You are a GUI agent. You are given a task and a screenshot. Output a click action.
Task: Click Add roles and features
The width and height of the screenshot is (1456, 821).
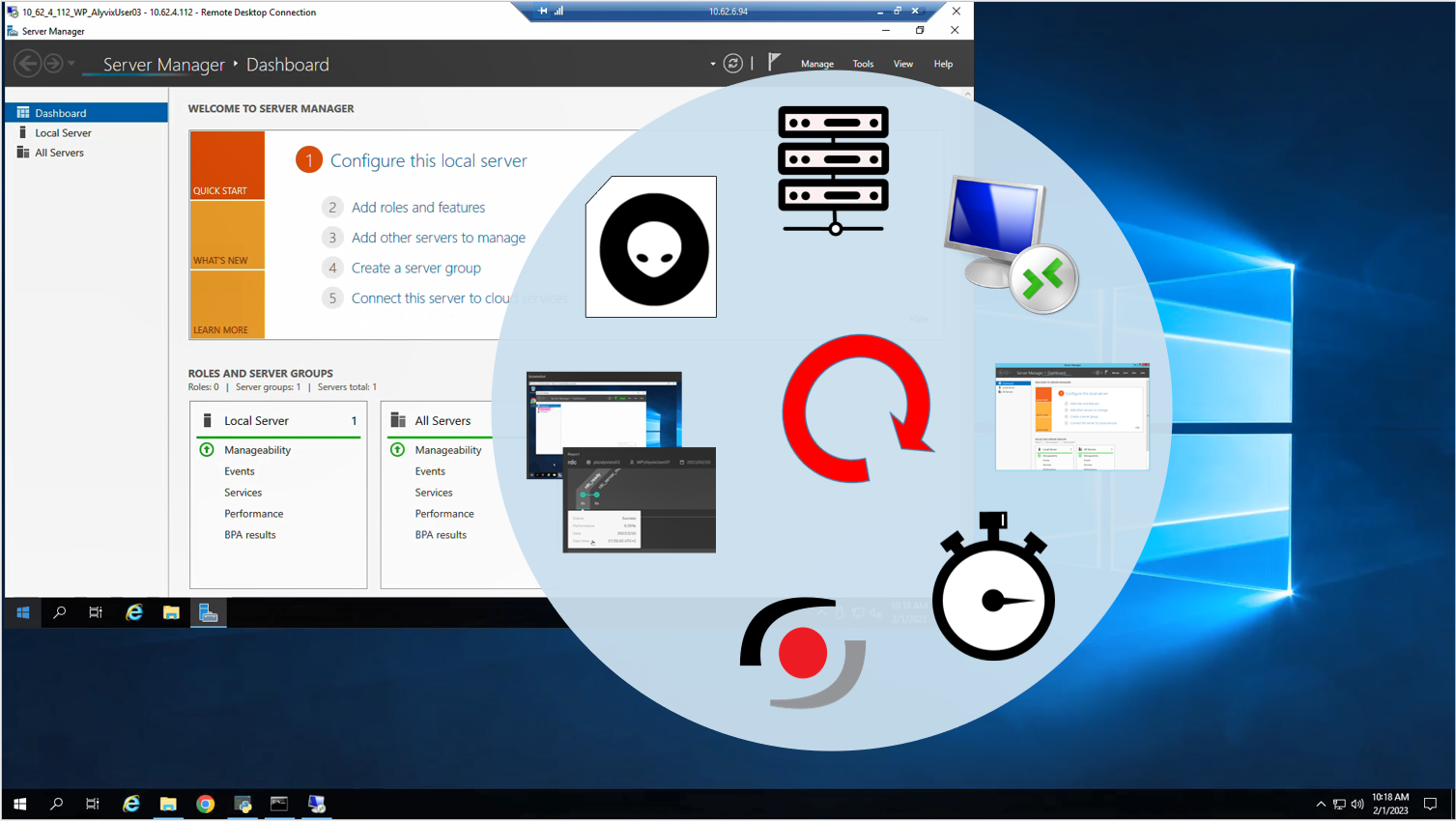click(x=418, y=208)
